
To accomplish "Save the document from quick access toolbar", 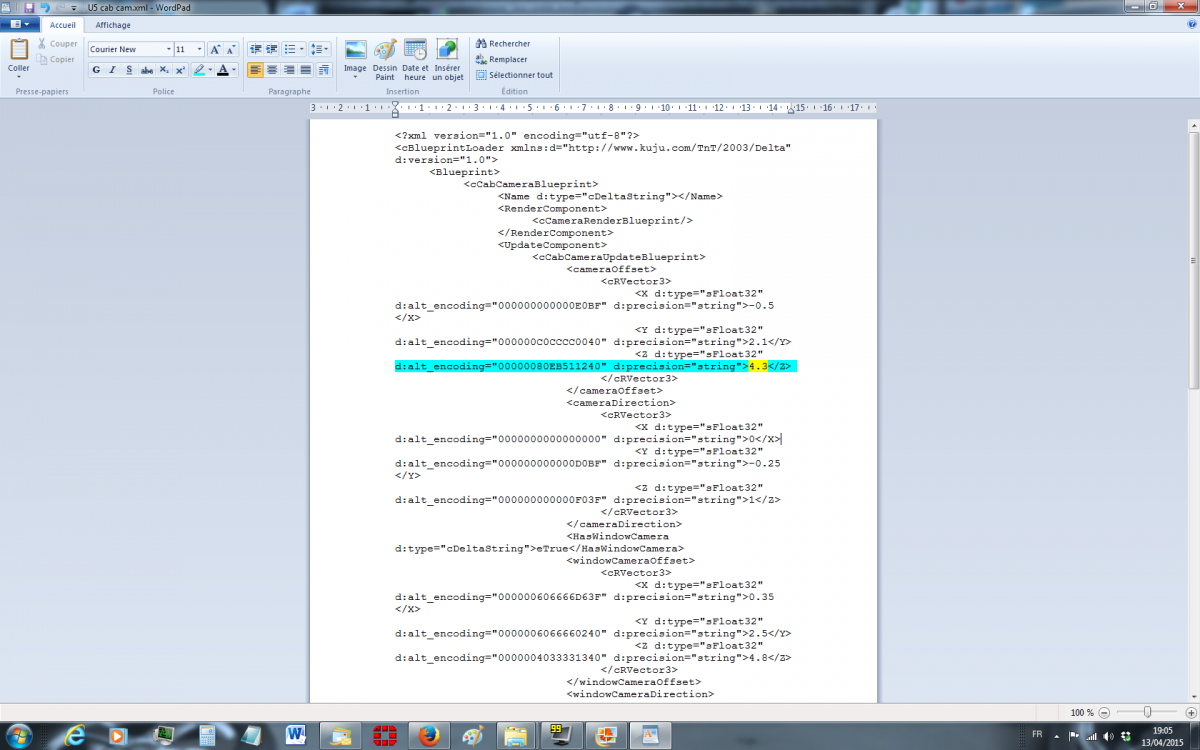I will click(x=29, y=7).
